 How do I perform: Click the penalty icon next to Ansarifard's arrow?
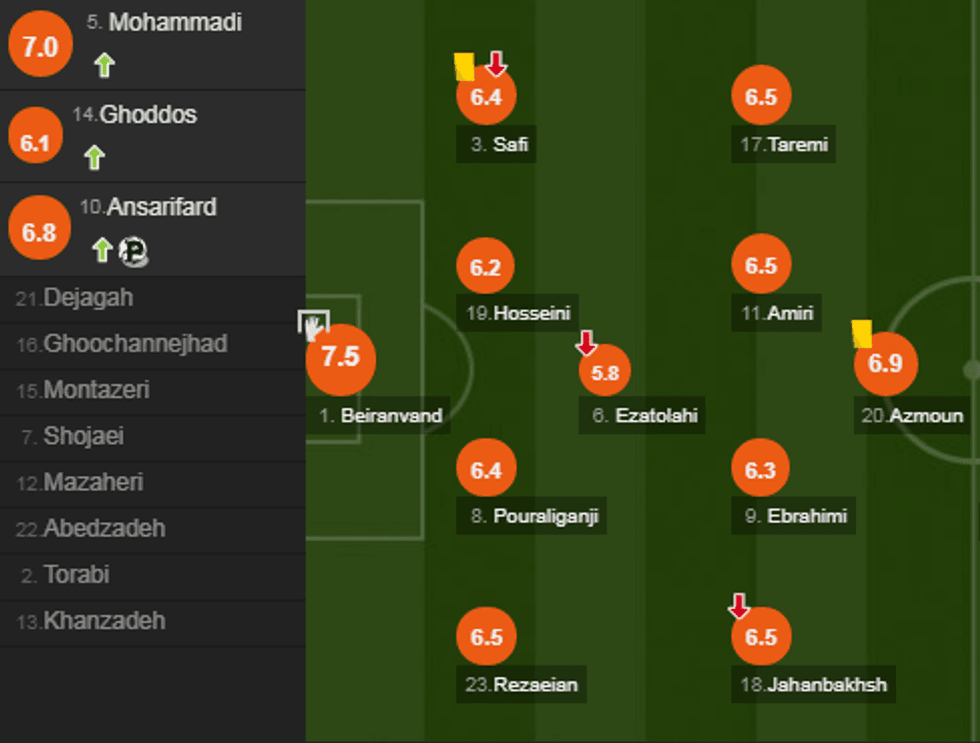[x=133, y=251]
